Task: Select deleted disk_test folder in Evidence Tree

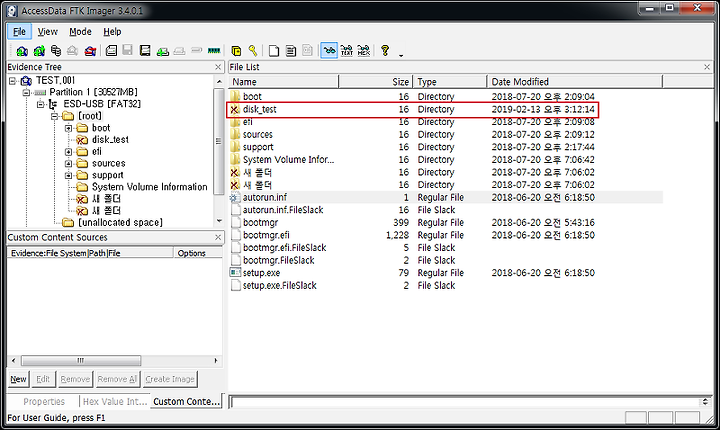Action: (x=110, y=140)
